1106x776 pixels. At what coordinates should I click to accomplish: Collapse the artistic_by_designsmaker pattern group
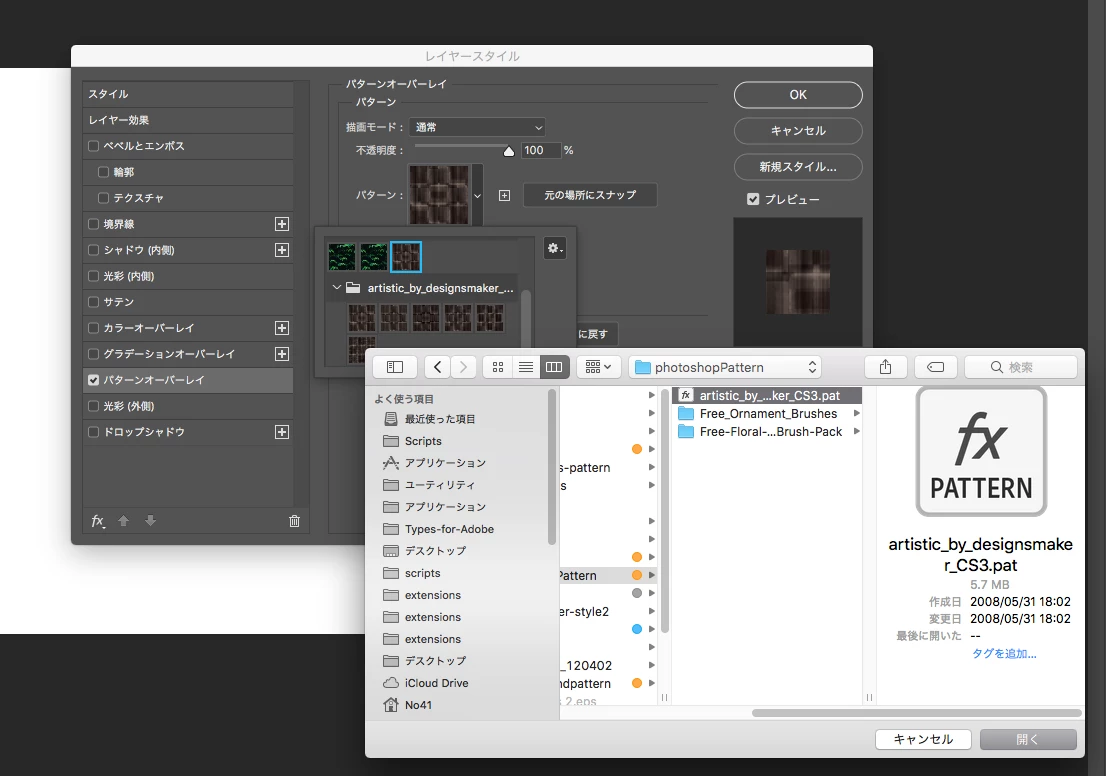pos(336,288)
